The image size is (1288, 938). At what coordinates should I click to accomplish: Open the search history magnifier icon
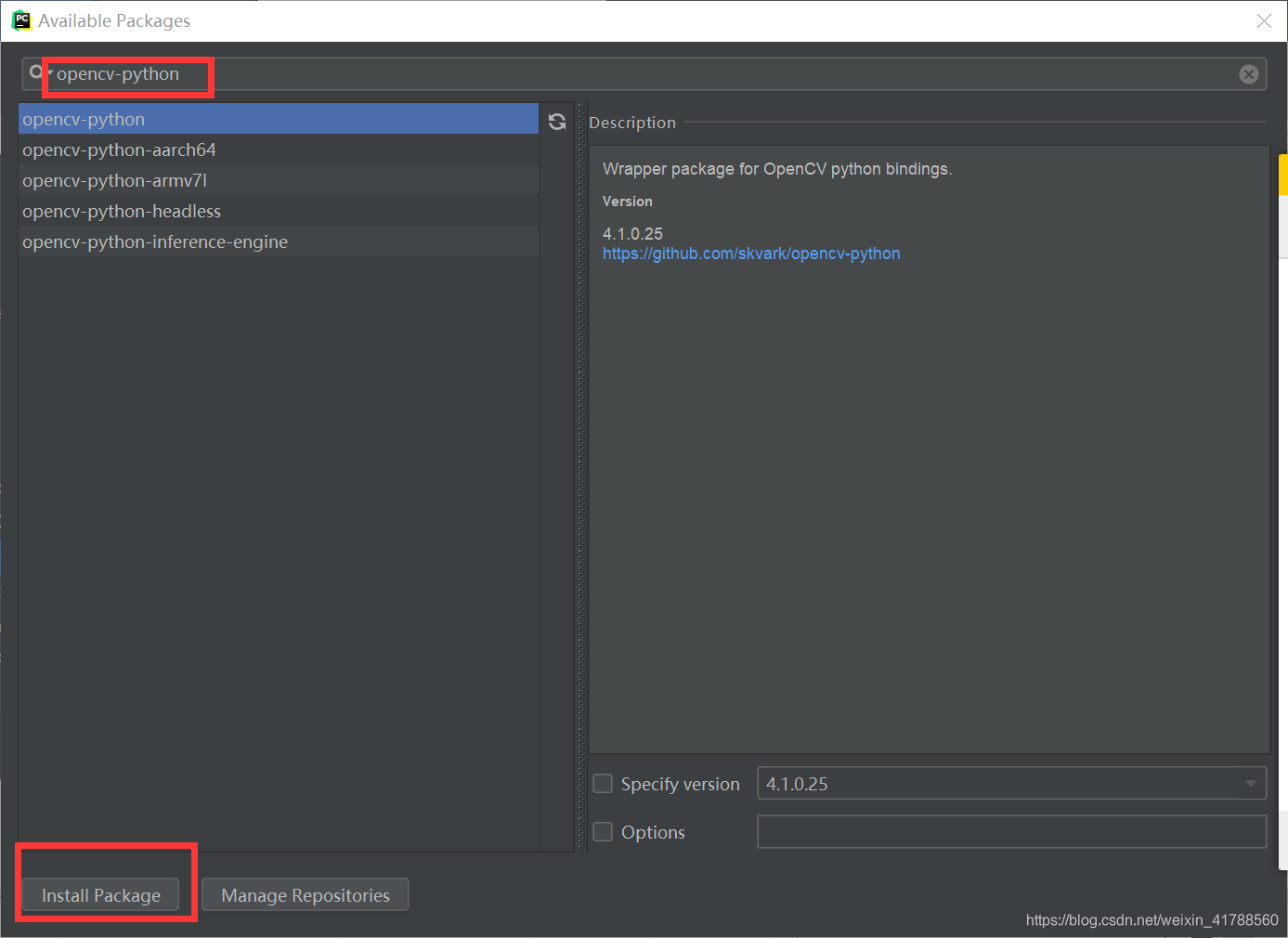pos(37,72)
